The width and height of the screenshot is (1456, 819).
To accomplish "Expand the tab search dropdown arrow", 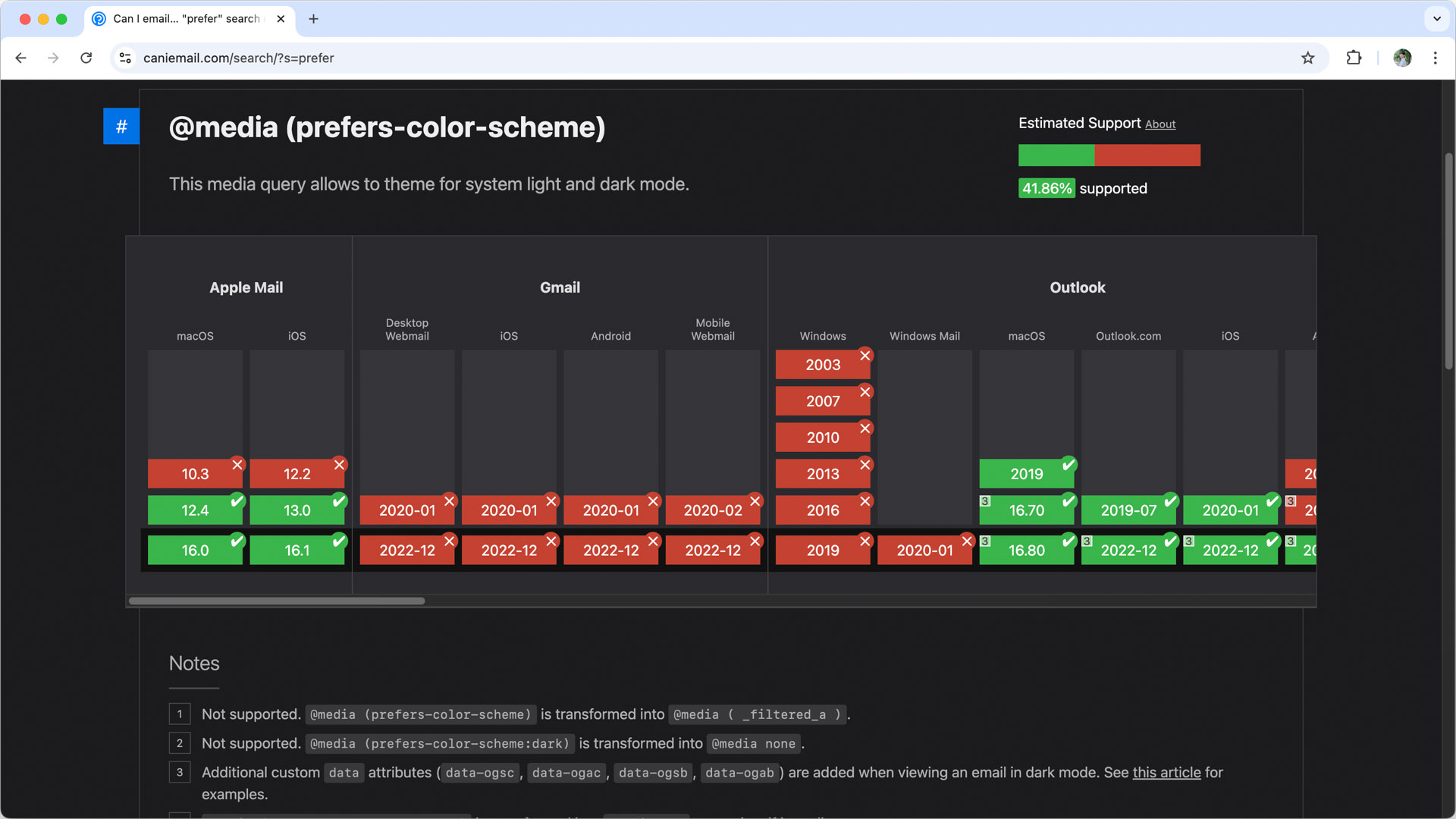I will pos(1436,19).
